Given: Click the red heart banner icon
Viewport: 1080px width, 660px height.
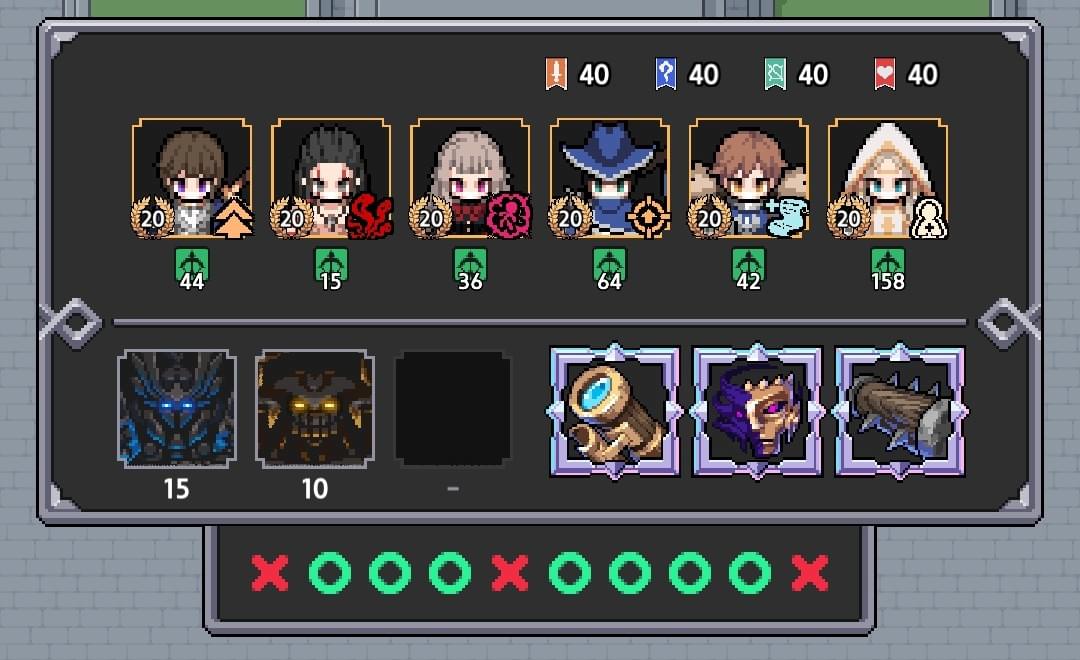Looking at the screenshot, I should 885,74.
